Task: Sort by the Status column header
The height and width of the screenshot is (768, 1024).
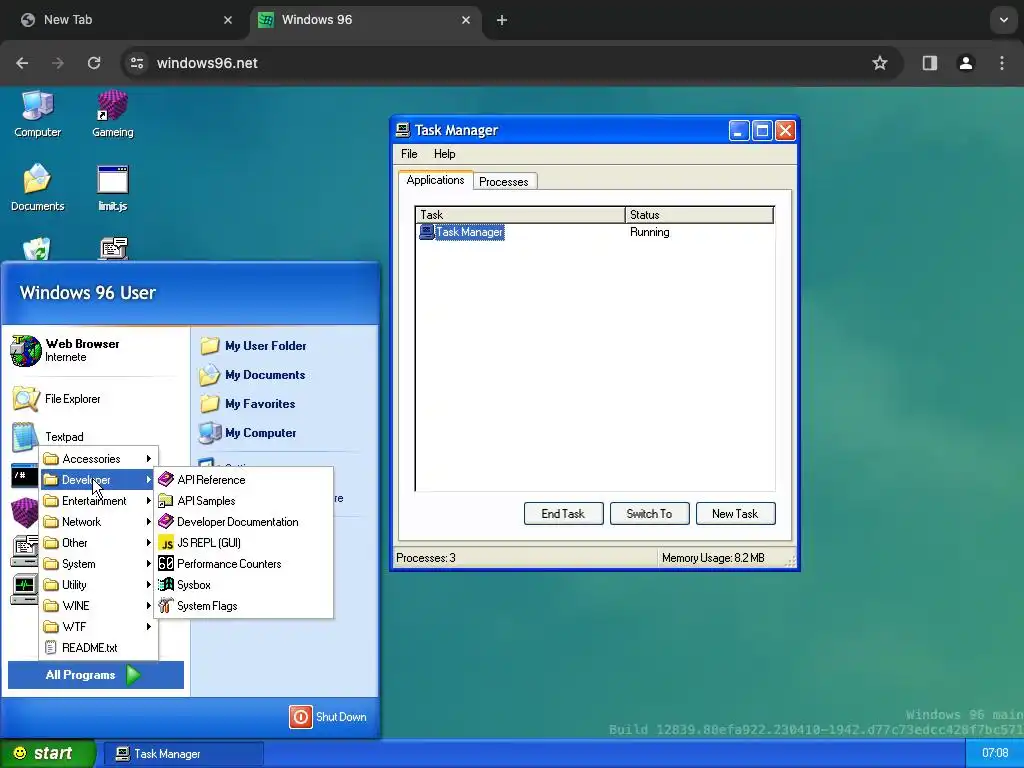Action: click(699, 215)
